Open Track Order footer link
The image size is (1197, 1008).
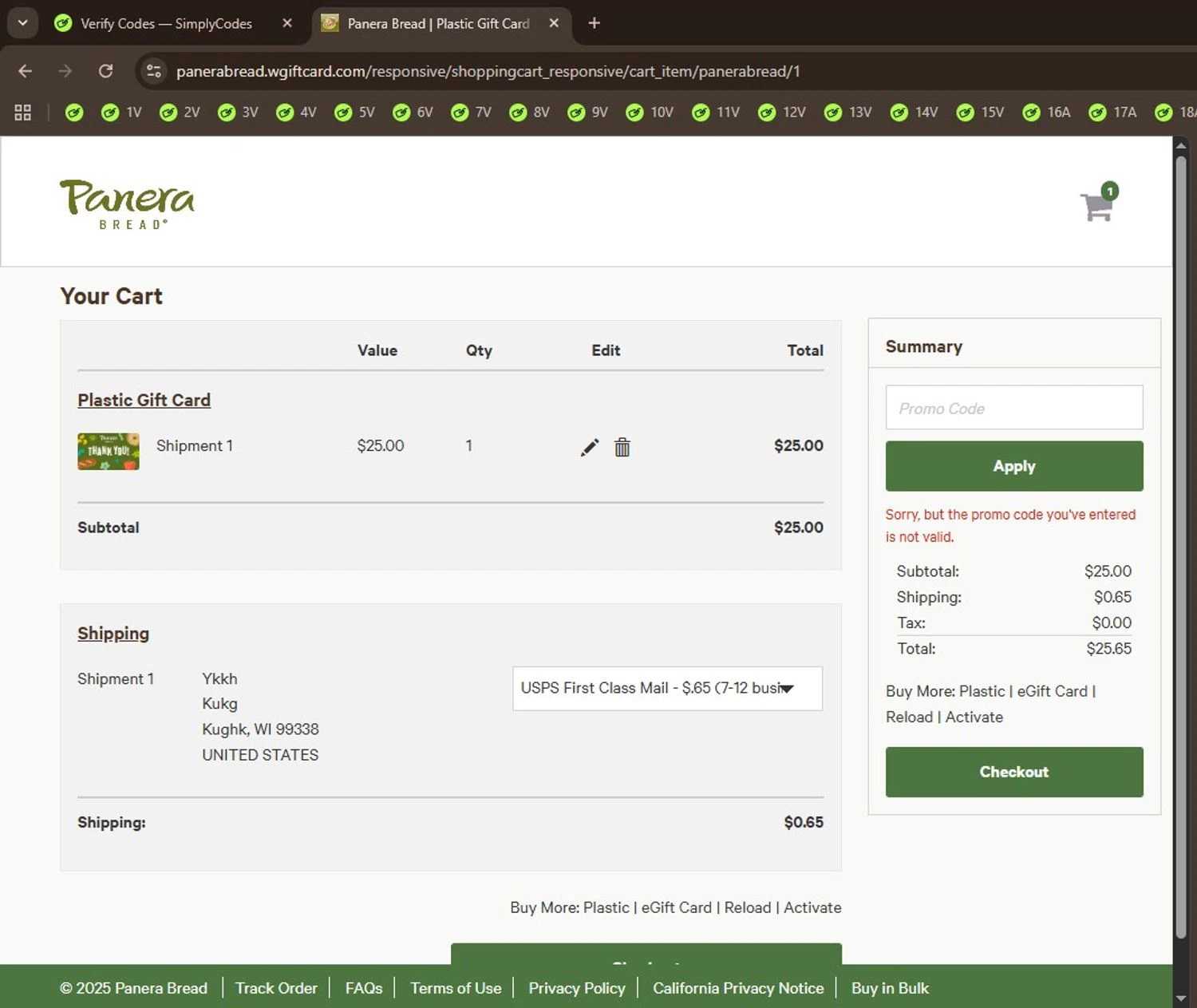pyautogui.click(x=276, y=988)
